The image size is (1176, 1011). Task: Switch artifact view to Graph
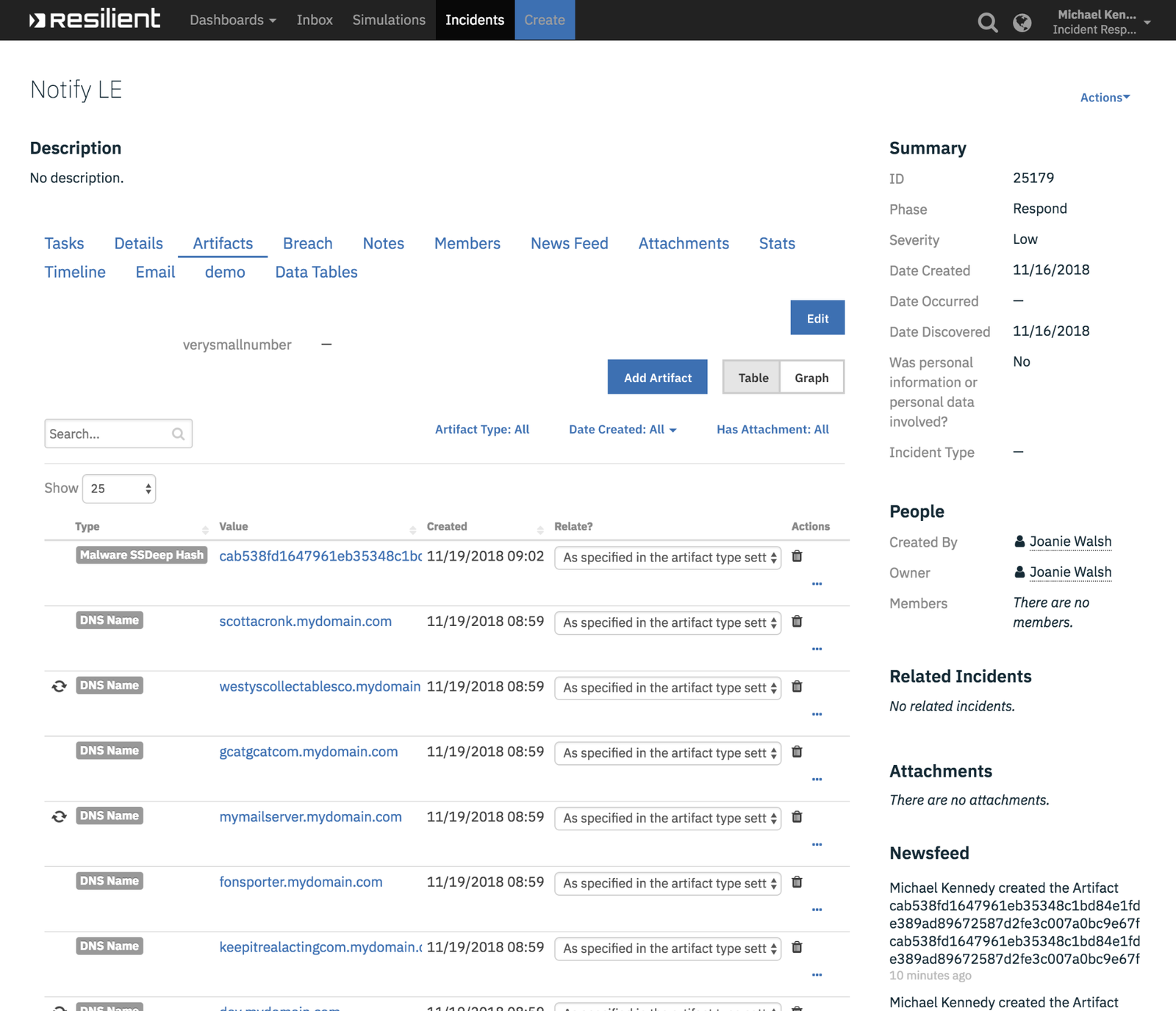811,377
